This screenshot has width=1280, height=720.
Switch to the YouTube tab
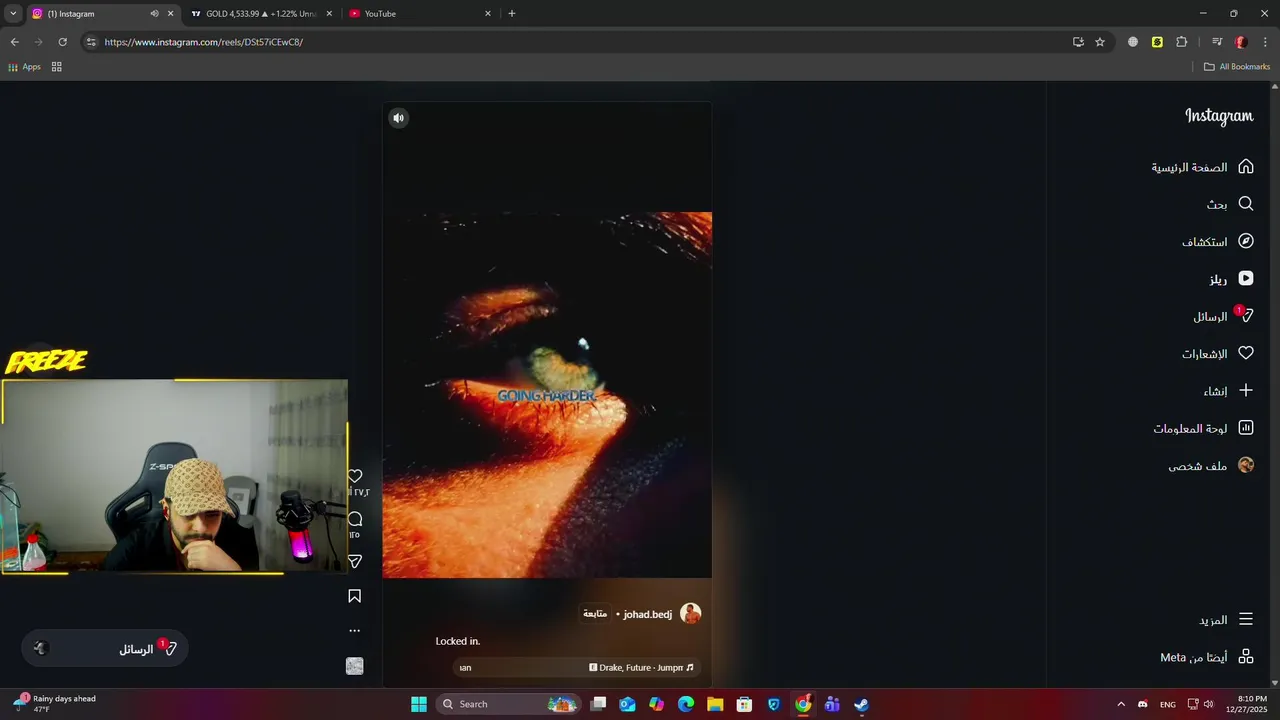pos(420,14)
